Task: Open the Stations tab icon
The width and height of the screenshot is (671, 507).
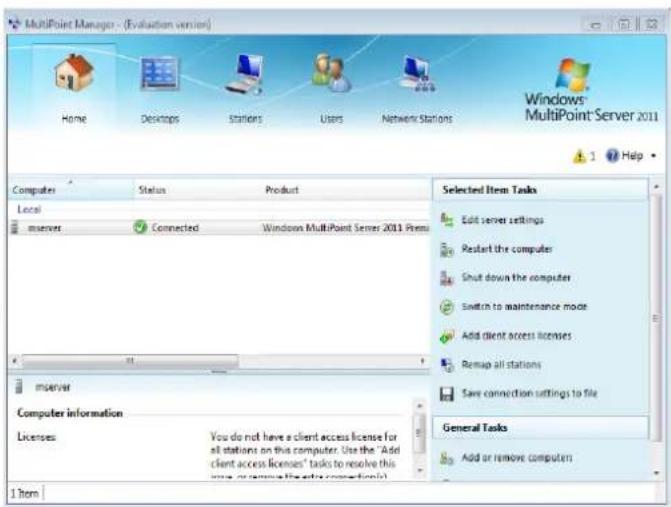Action: 245,74
